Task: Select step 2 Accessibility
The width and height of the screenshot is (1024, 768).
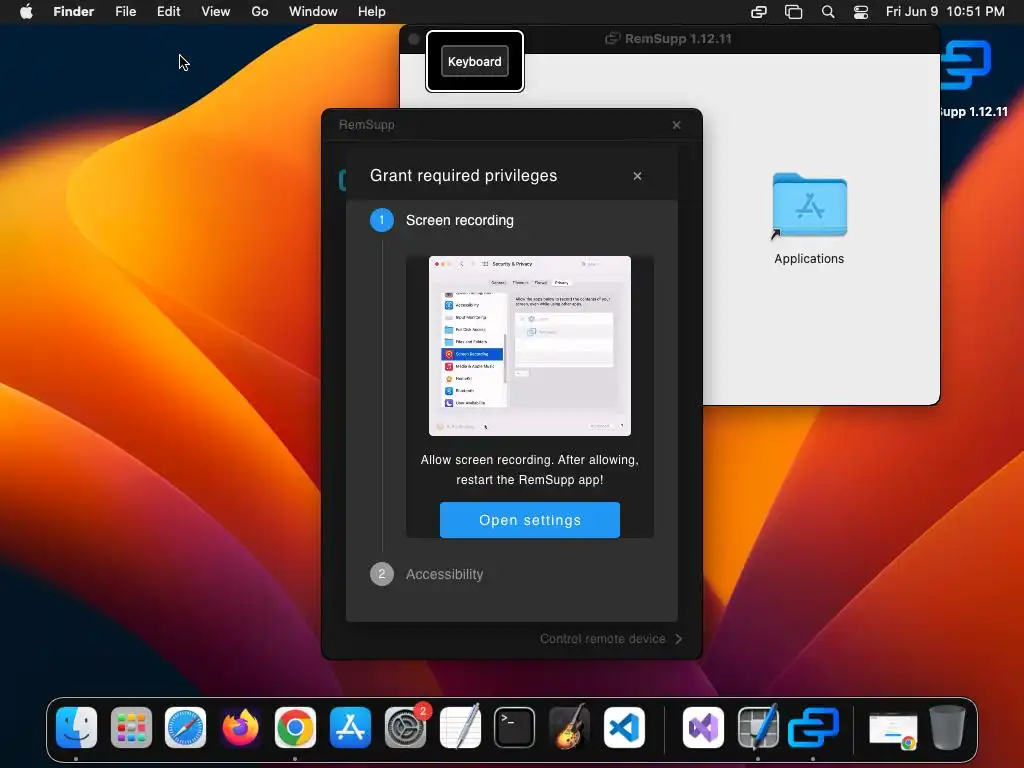Action: (x=426, y=574)
